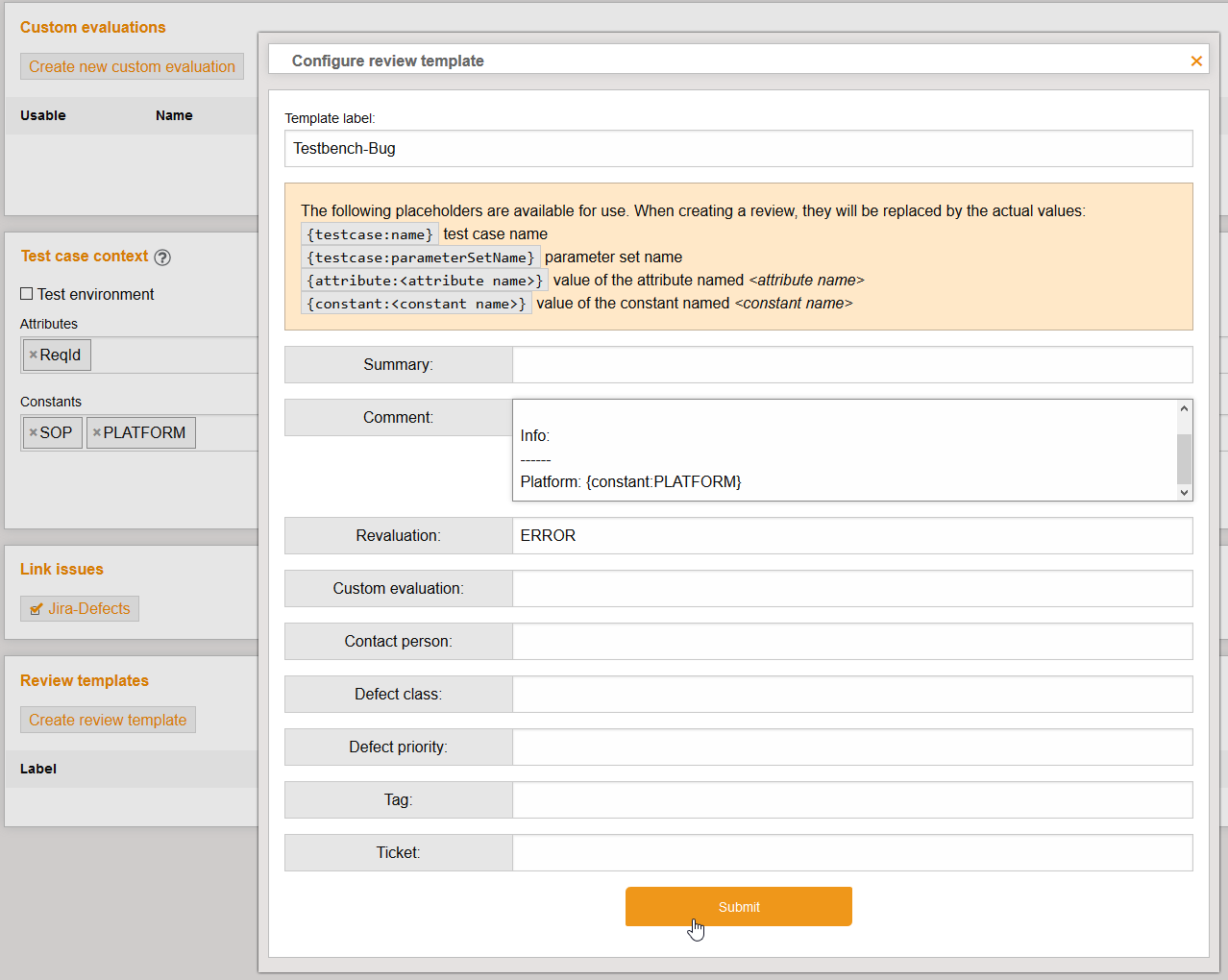The image size is (1228, 980).
Task: Click the Revaluation field containing ERROR
Action: (x=851, y=536)
